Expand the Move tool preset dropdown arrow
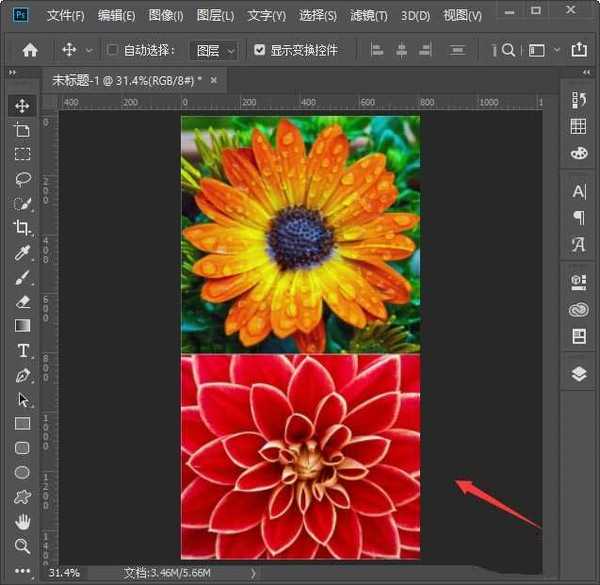 (x=89, y=50)
